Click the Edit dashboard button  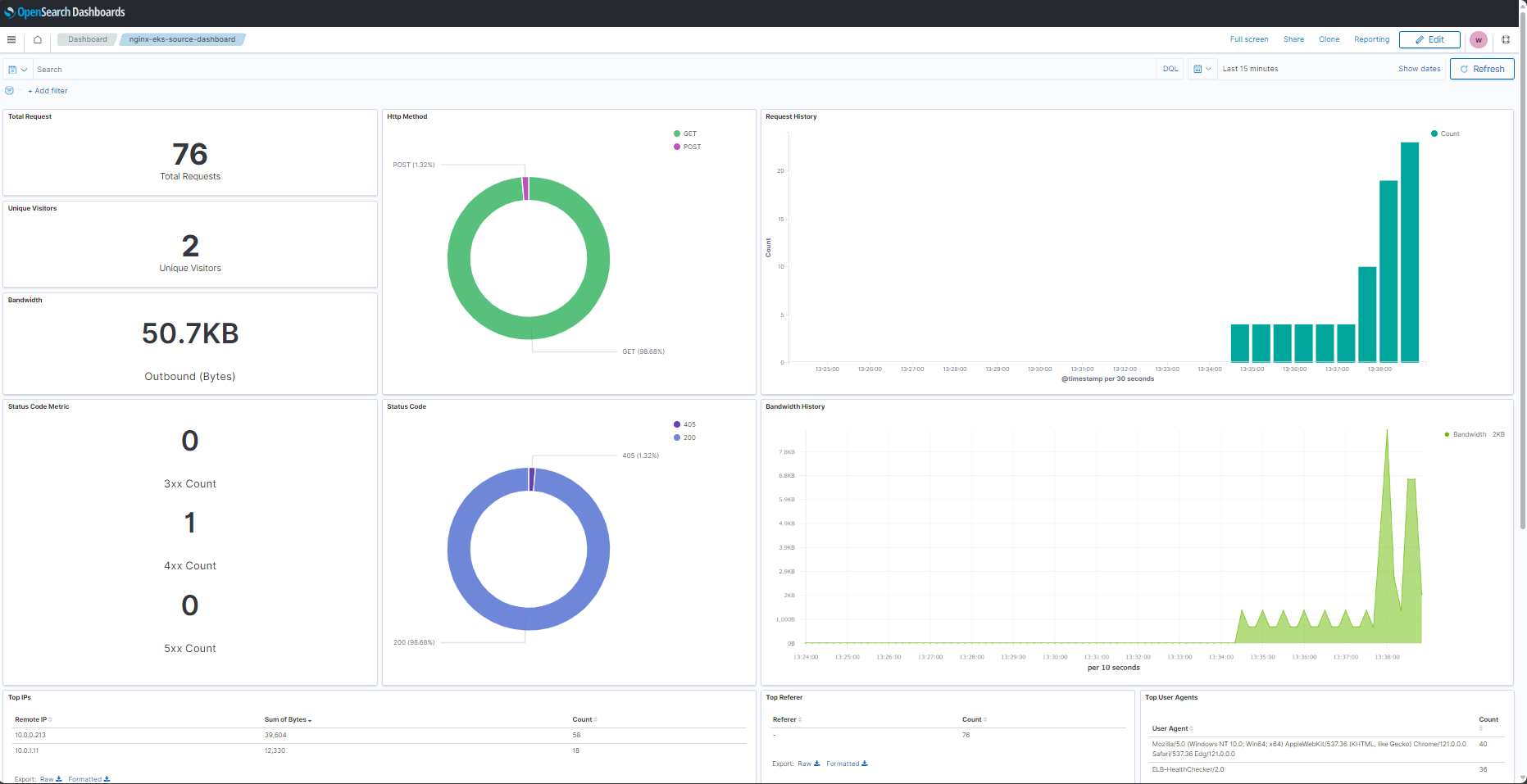[1429, 39]
